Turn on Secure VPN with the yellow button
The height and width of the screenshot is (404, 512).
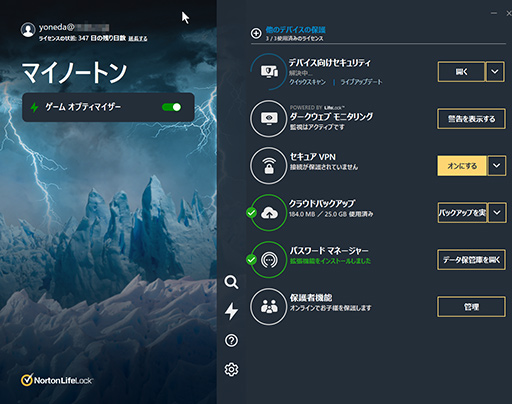point(462,166)
